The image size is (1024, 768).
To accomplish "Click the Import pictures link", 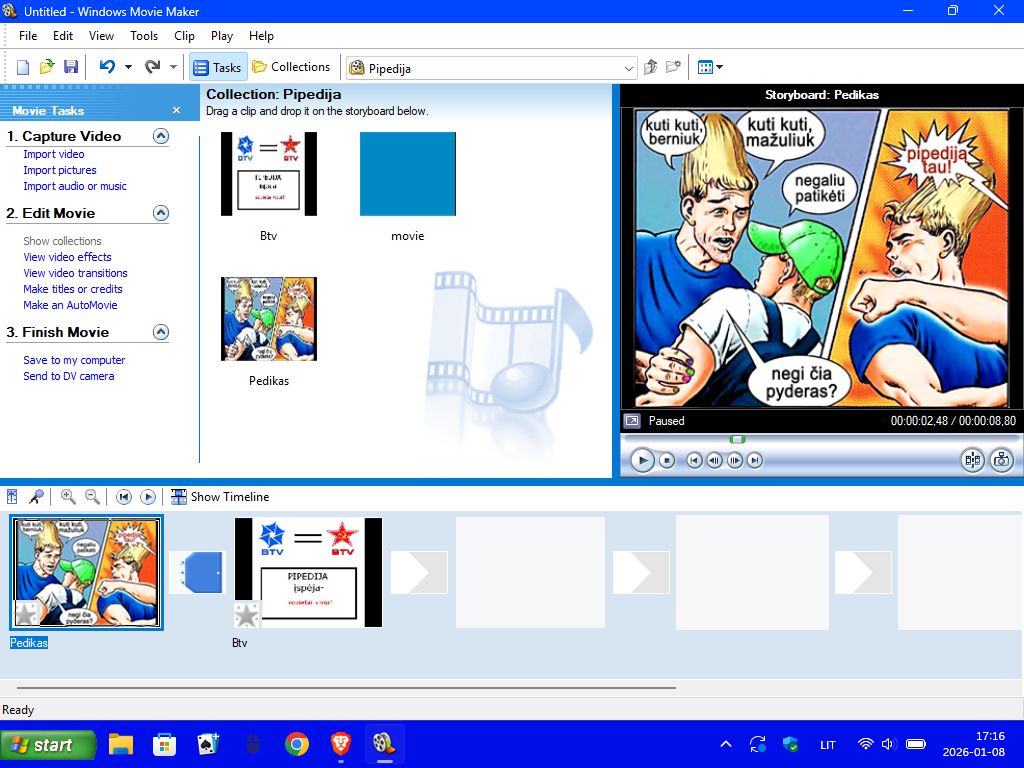I will (60, 170).
